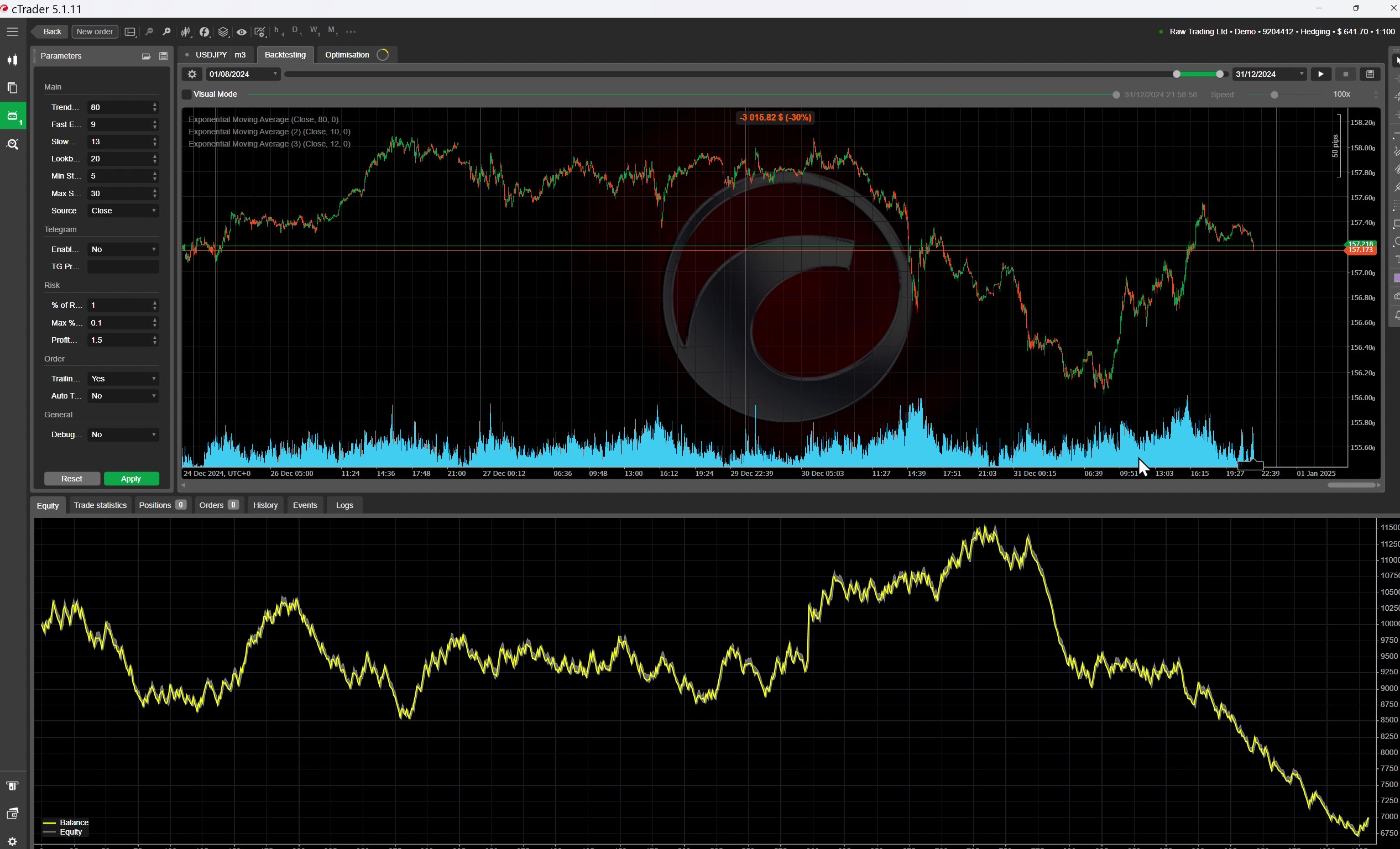Open backtest end date 31/12/2024 dropdown

1270,74
